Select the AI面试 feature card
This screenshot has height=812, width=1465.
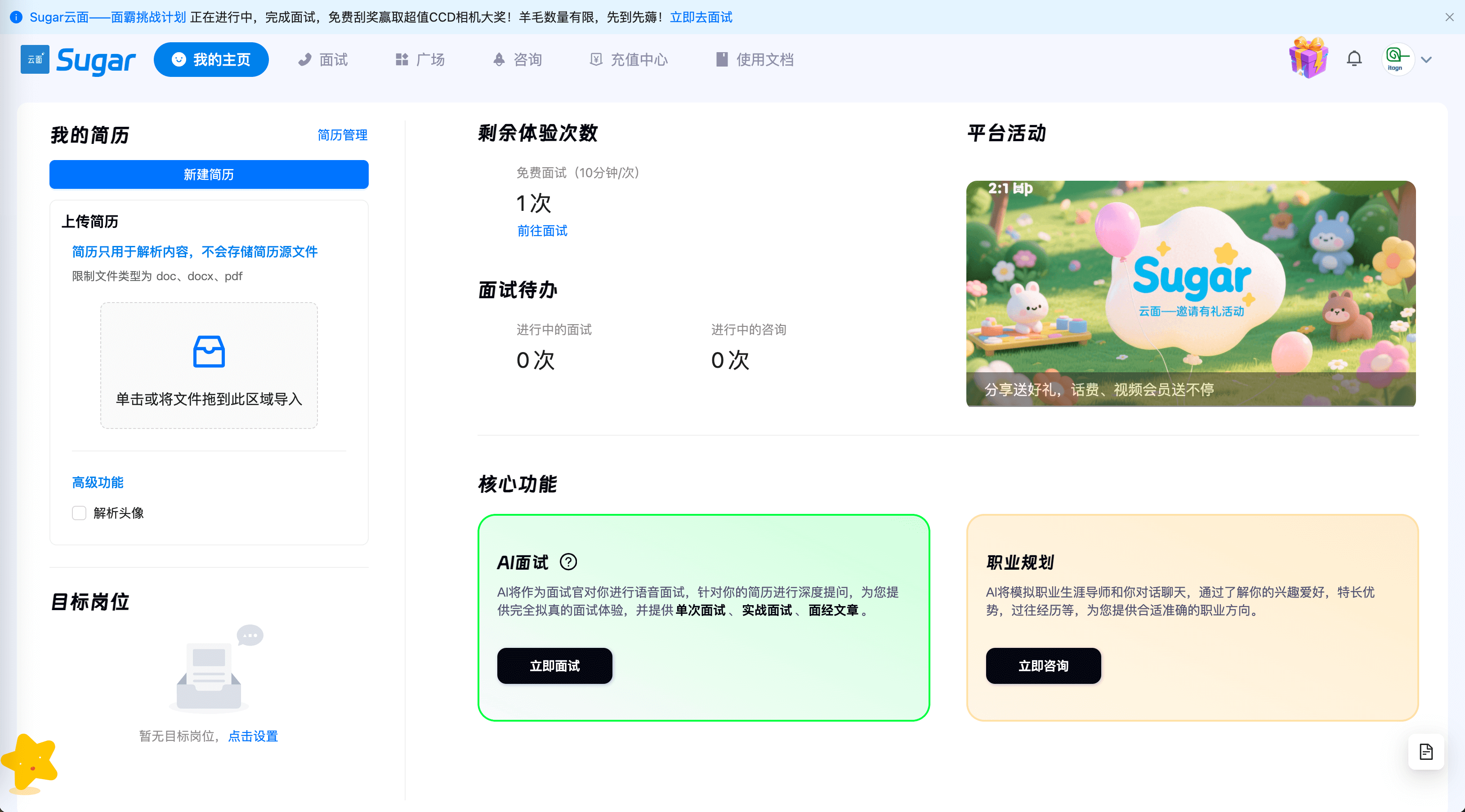point(703,617)
